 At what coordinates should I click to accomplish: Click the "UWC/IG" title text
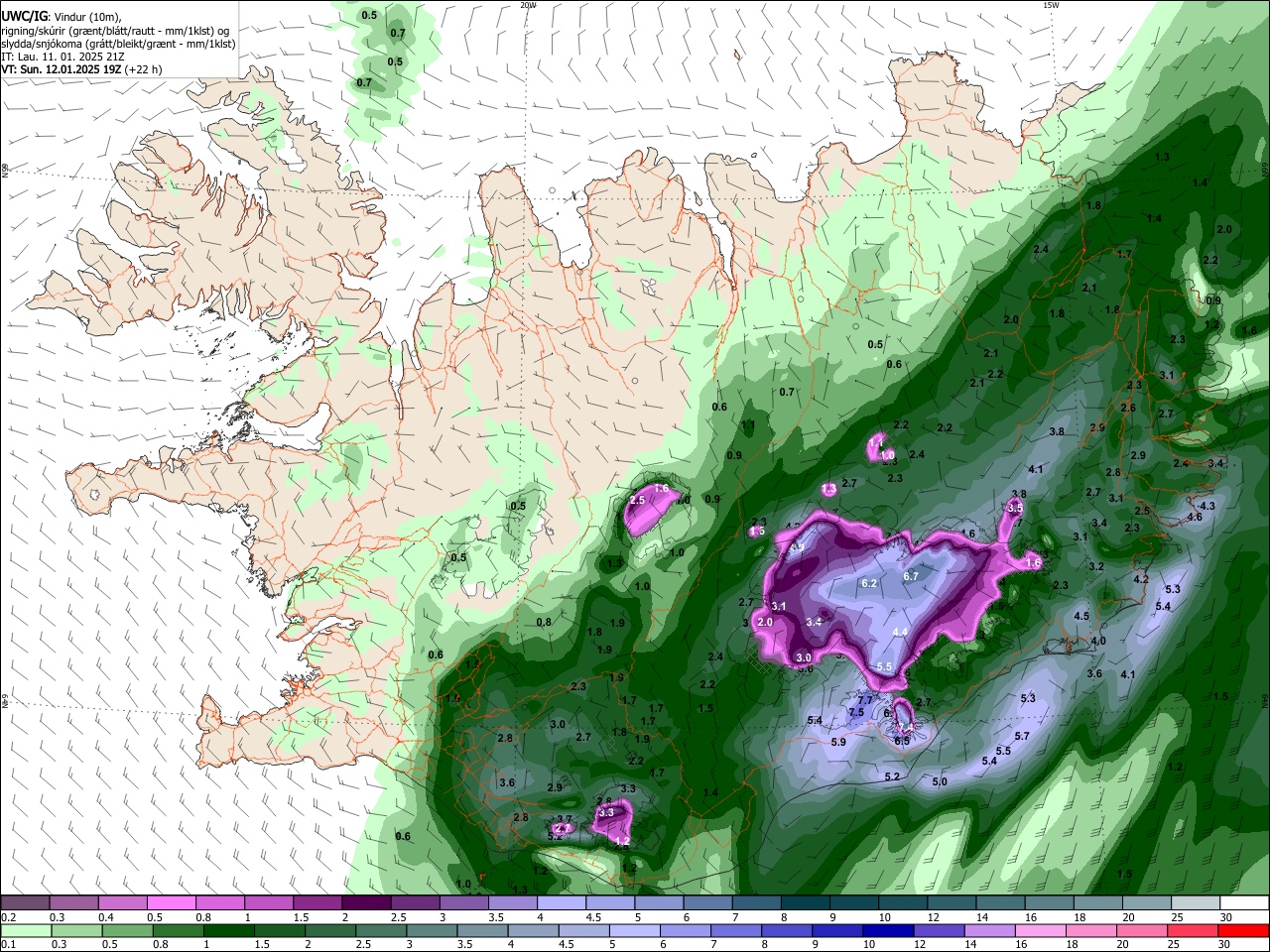click(23, 16)
